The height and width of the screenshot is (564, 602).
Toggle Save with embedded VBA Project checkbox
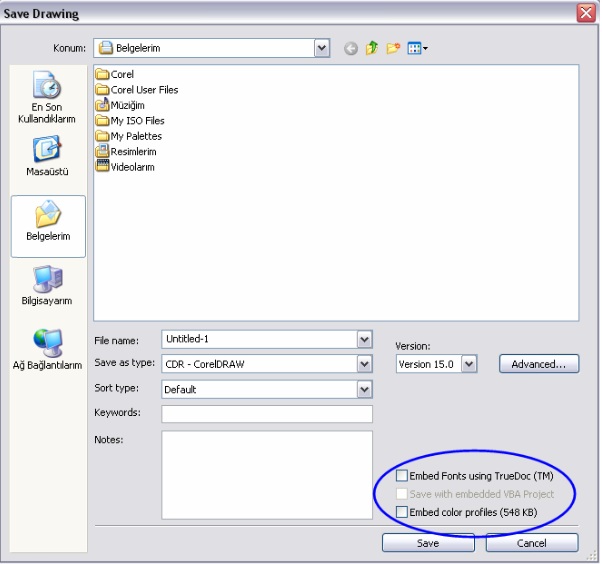402,494
